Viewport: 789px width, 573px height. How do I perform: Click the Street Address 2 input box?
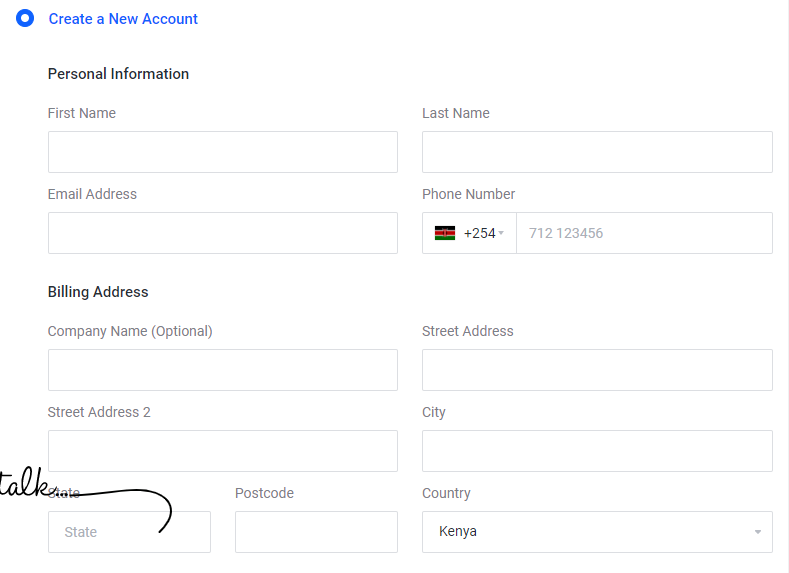click(223, 451)
